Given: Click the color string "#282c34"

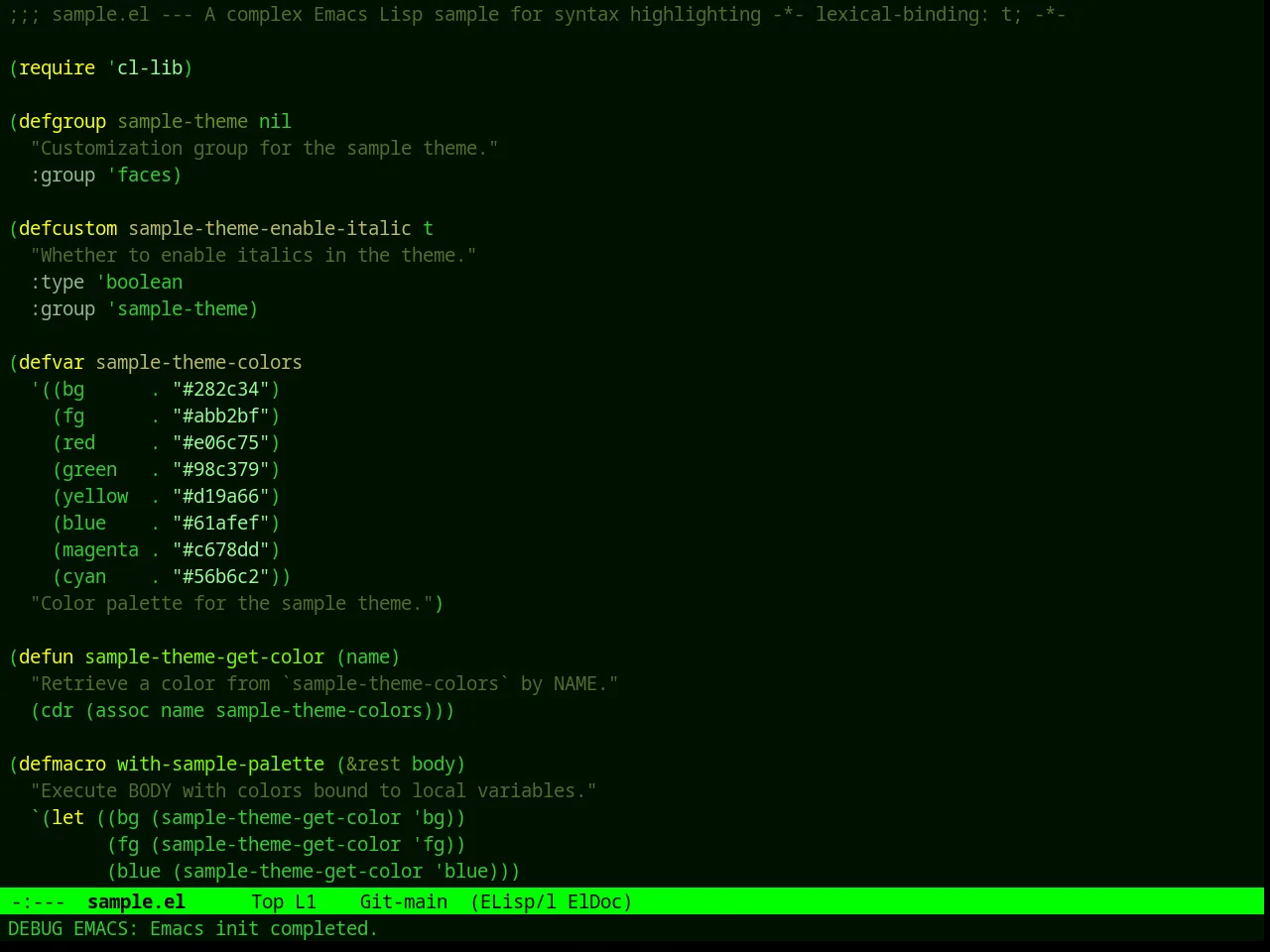Looking at the screenshot, I should click(x=221, y=389).
